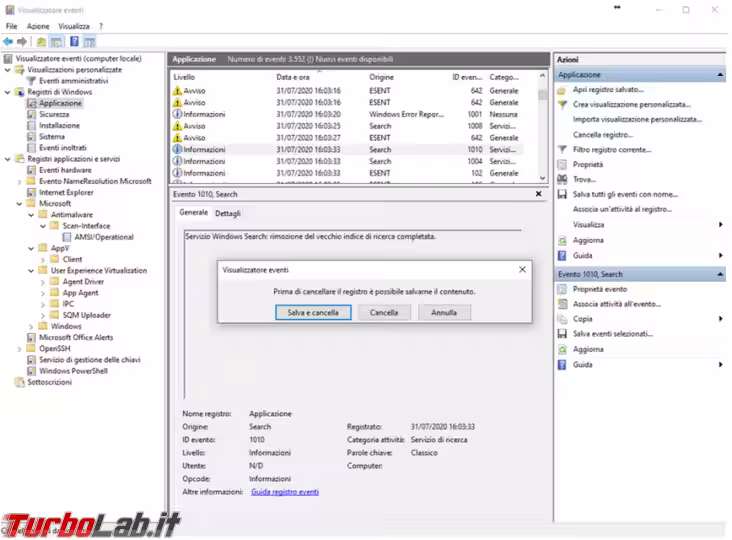Open Visualizza submenu arrow in Azioni
This screenshot has width=732, height=540.
pyautogui.click(x=721, y=225)
